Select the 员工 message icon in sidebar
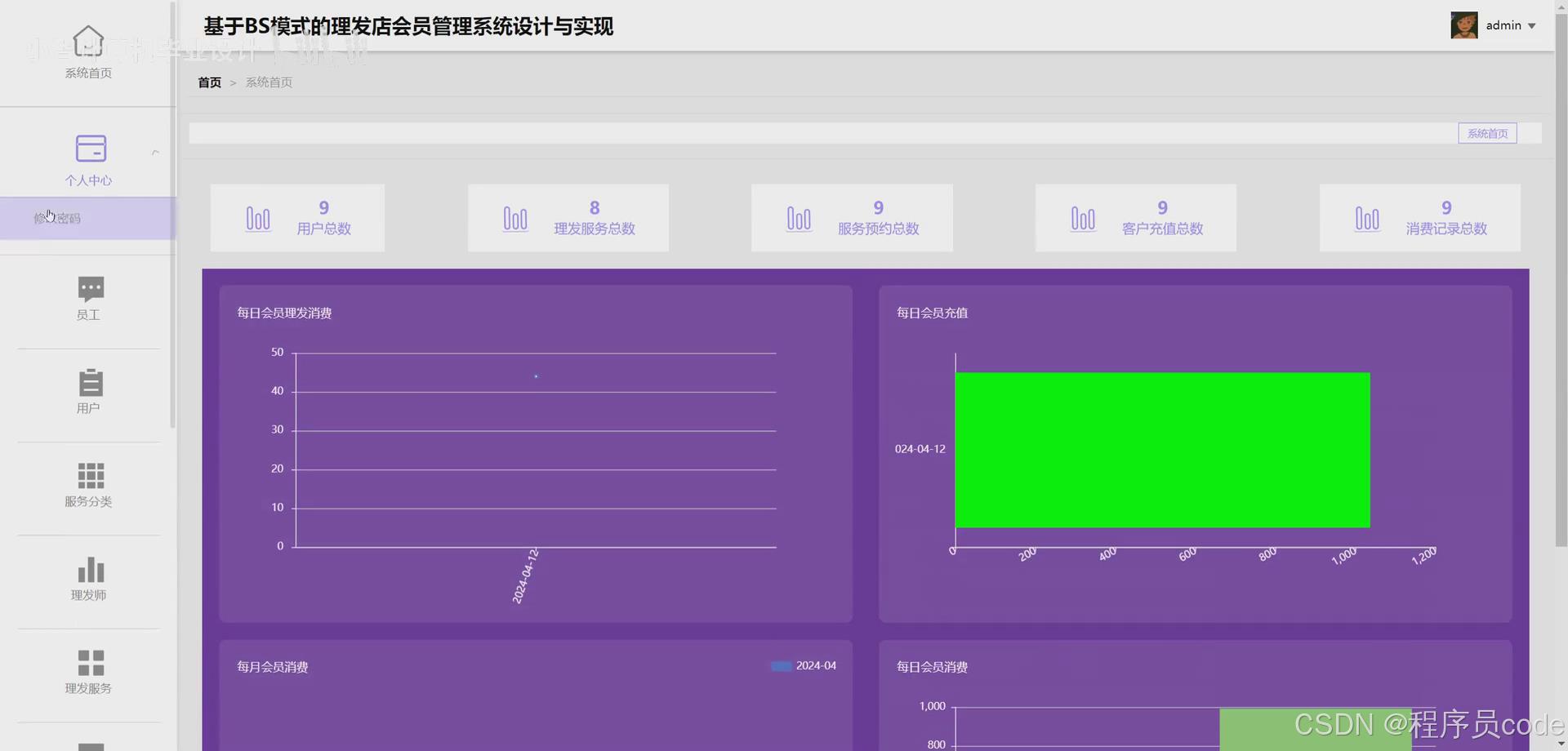Screen dimensions: 1568x751 click(90, 288)
